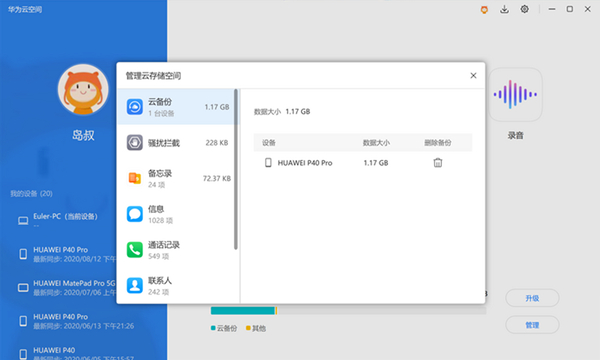Click the orange notes icon
The image size is (600, 360).
coord(135,178)
